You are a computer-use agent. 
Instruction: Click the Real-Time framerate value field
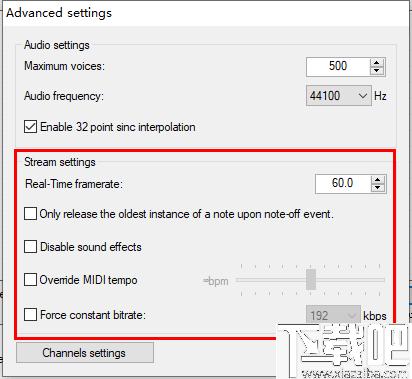(343, 184)
